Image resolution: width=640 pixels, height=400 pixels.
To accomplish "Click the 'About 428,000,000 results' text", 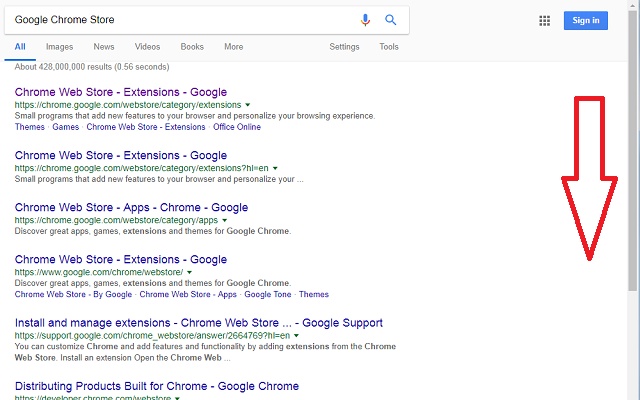I will pyautogui.click(x=92, y=67).
